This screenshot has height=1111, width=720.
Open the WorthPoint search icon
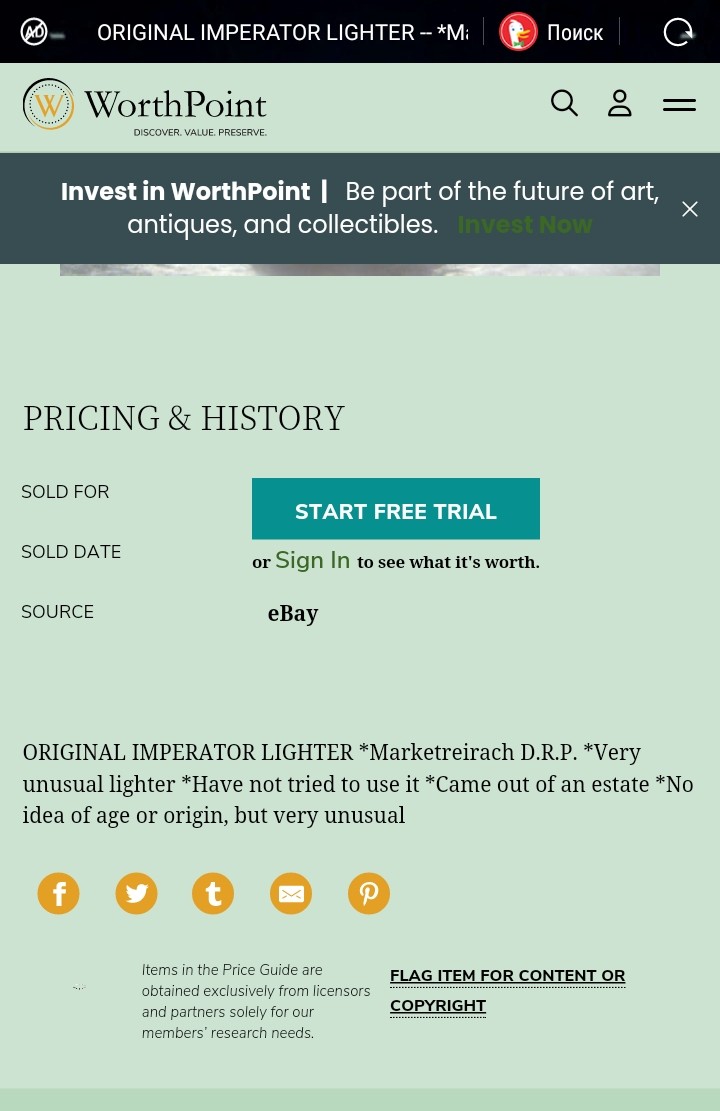[x=564, y=103]
